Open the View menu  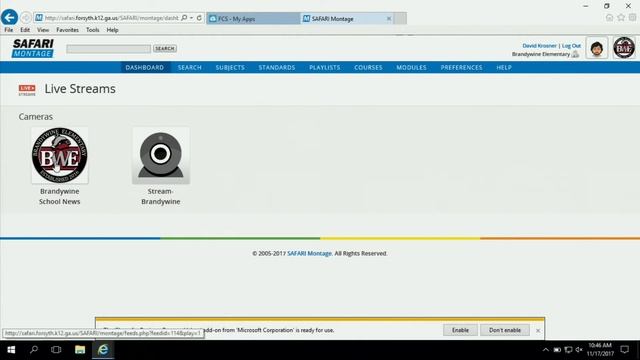coord(43,30)
